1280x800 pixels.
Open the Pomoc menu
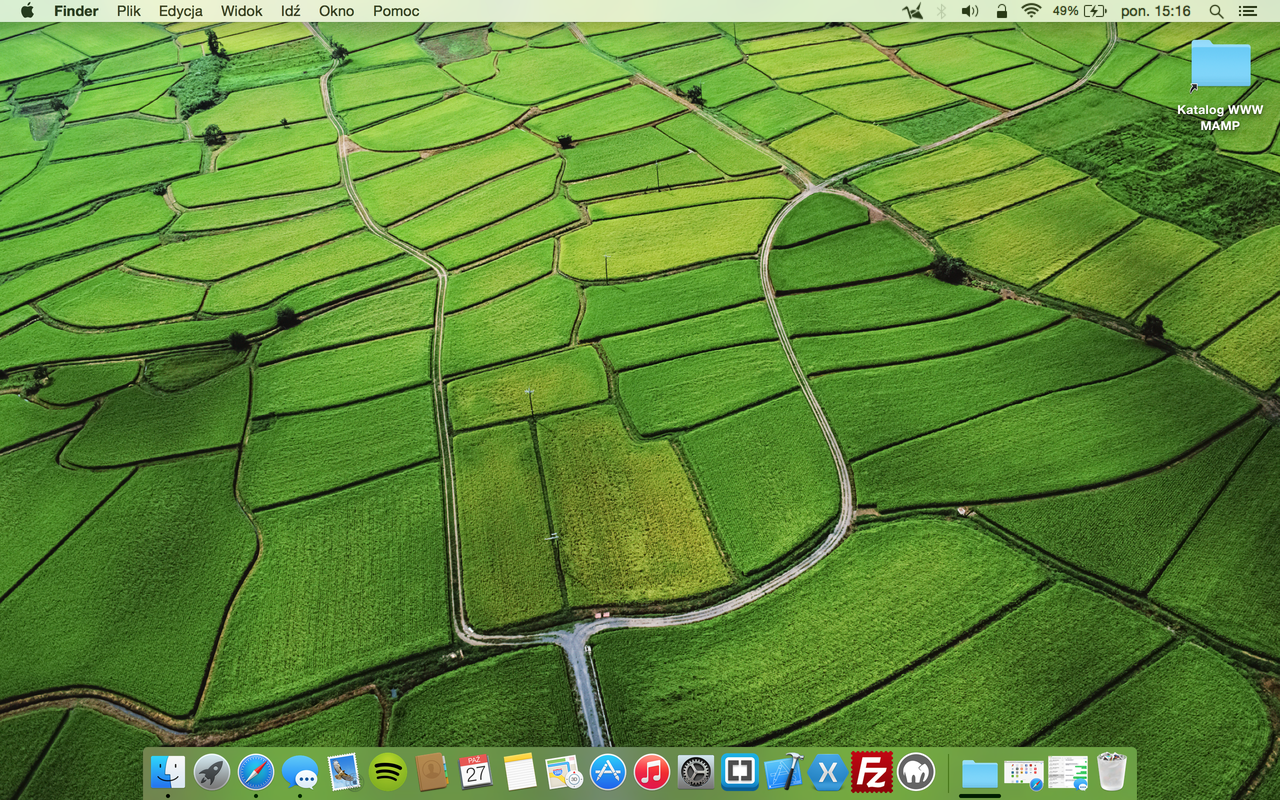pyautogui.click(x=396, y=11)
